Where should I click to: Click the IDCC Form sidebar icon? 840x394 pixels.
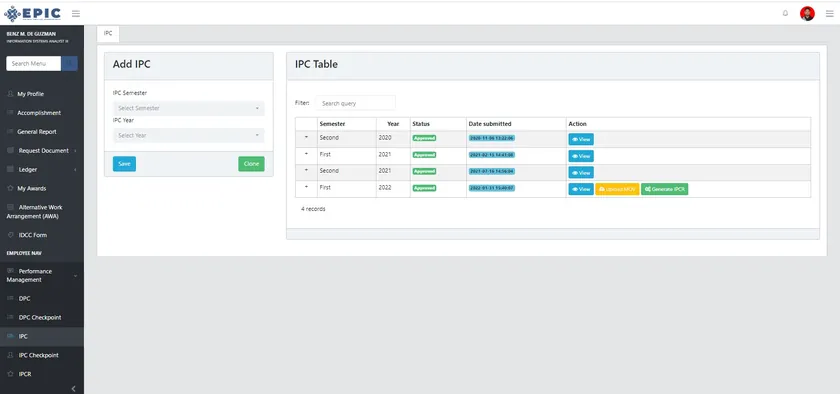point(10,235)
